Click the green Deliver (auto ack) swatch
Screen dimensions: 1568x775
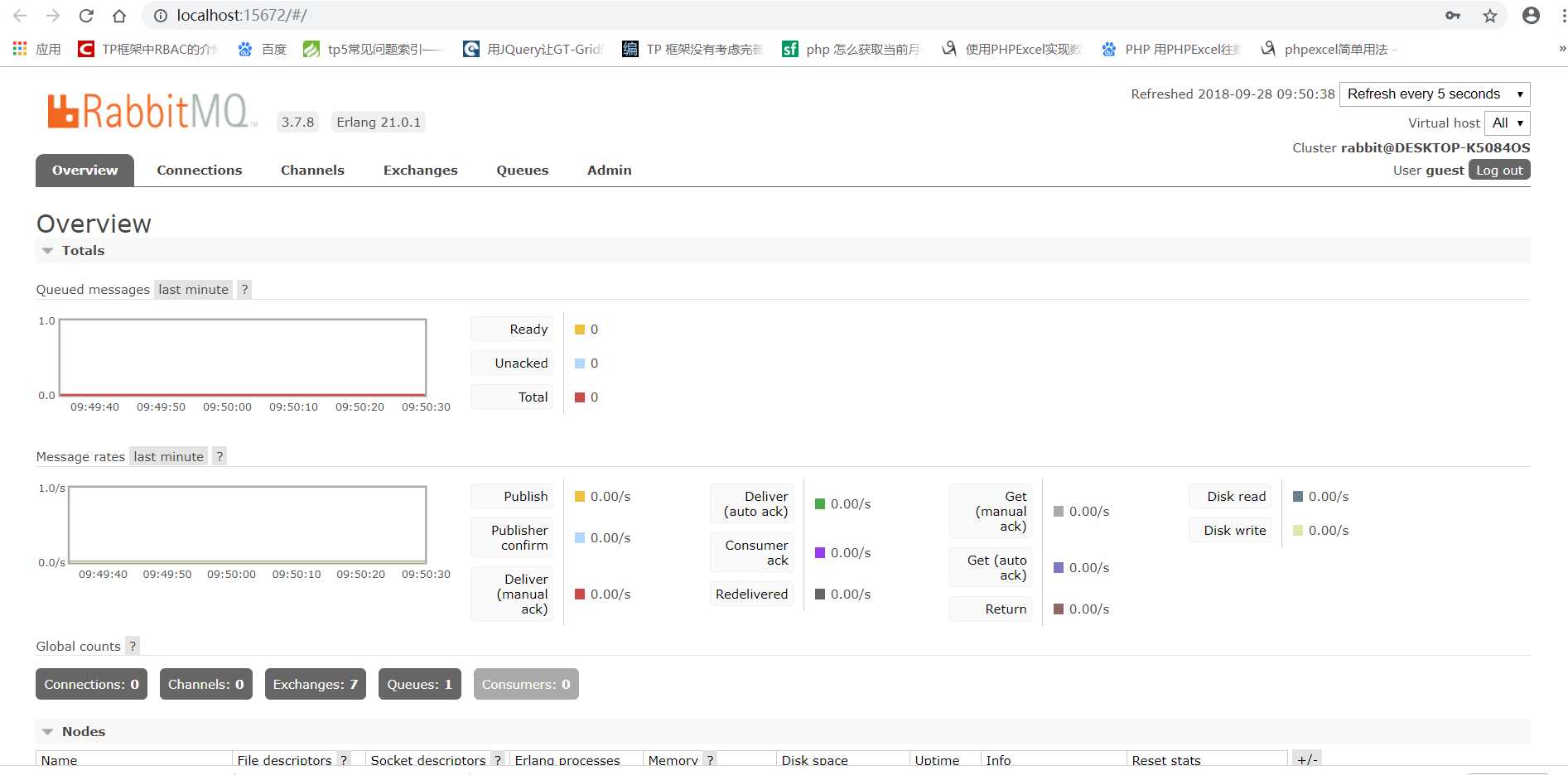click(820, 503)
